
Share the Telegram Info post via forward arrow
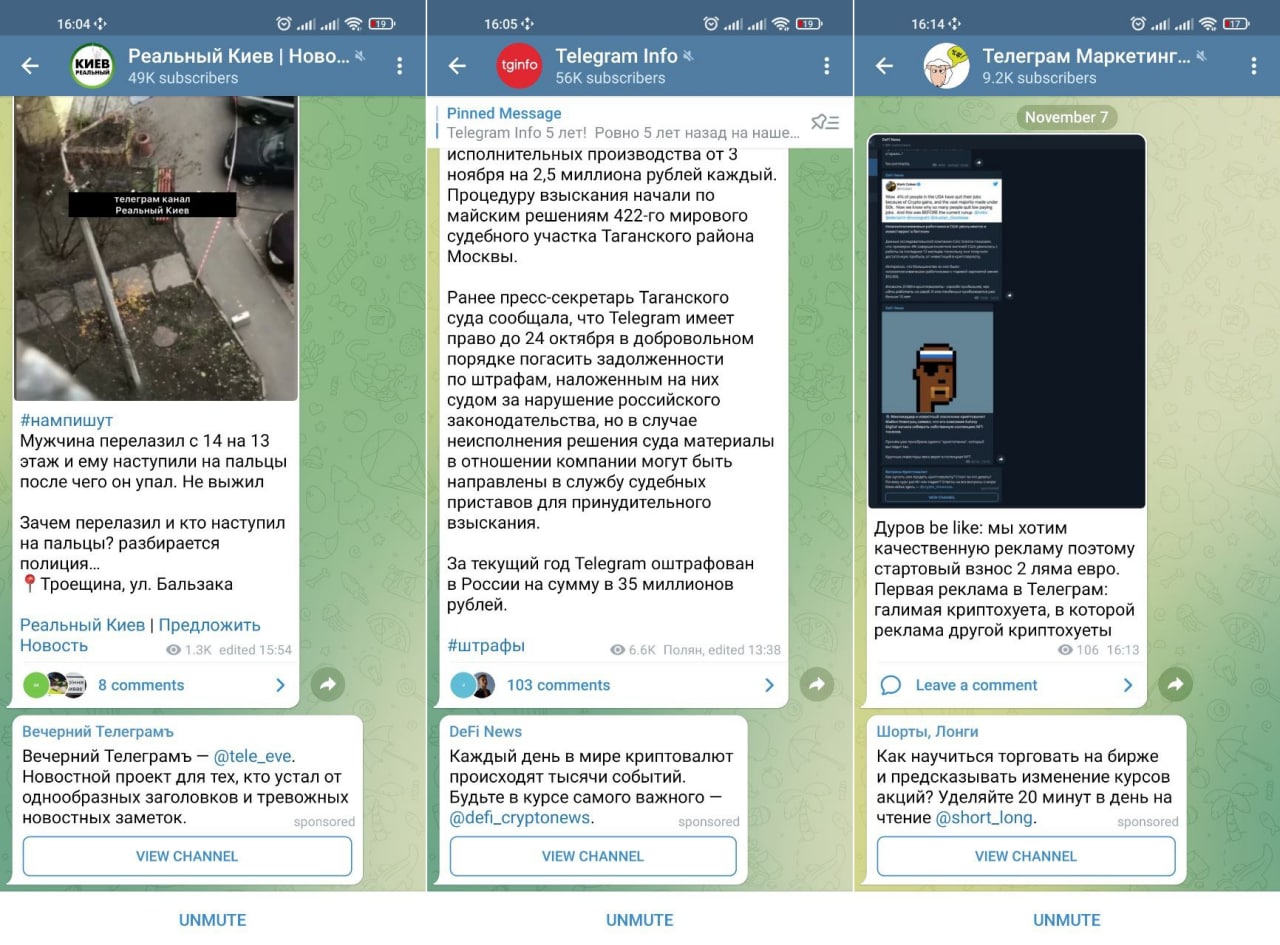tap(817, 684)
